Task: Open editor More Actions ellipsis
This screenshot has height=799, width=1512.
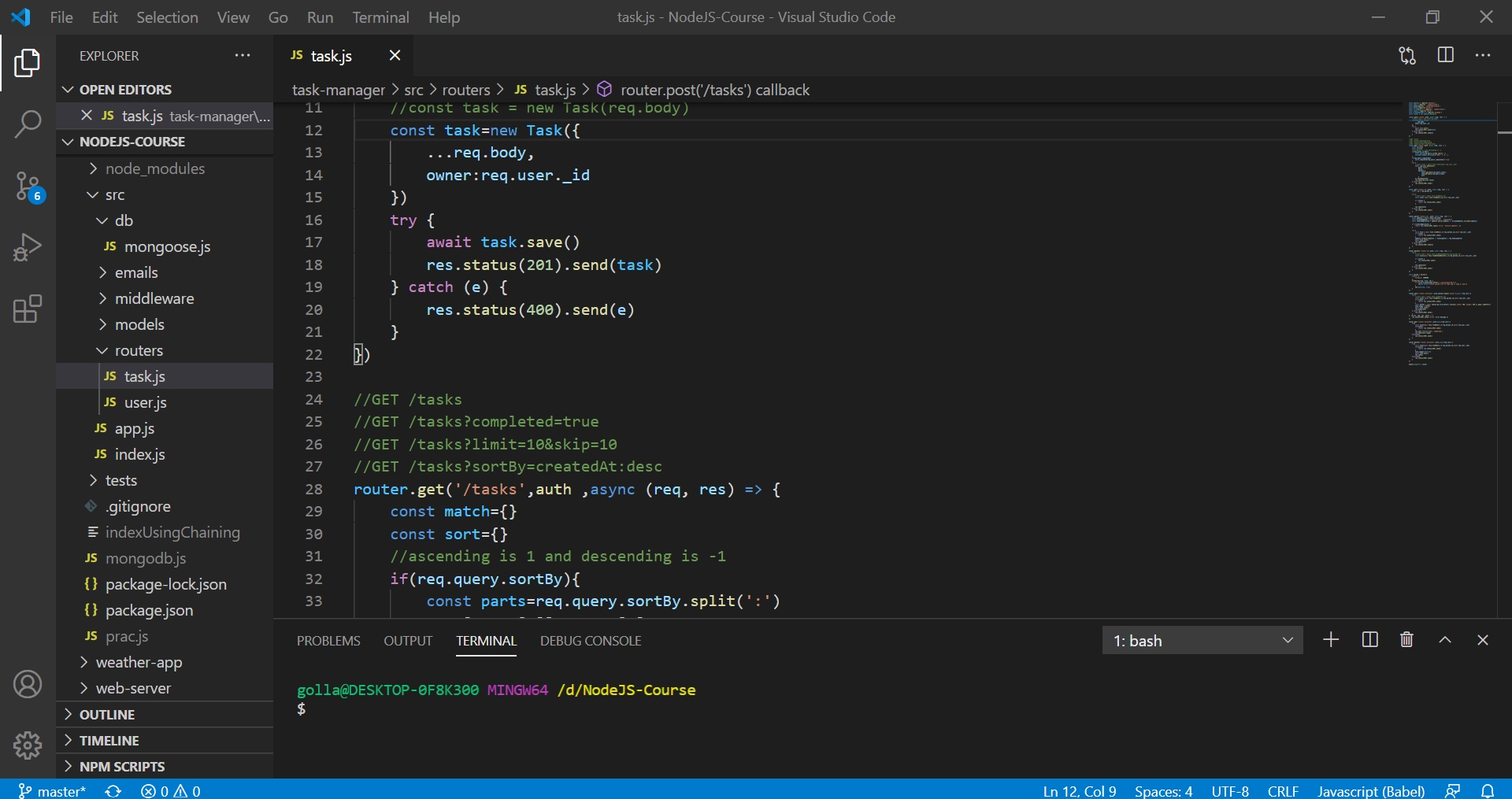Action: click(1483, 55)
